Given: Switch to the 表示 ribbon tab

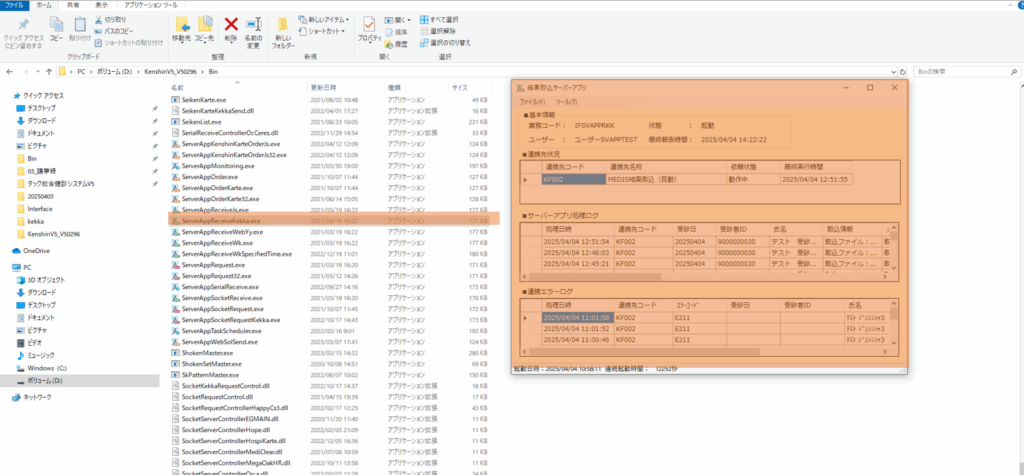Looking at the screenshot, I should click(x=102, y=5).
